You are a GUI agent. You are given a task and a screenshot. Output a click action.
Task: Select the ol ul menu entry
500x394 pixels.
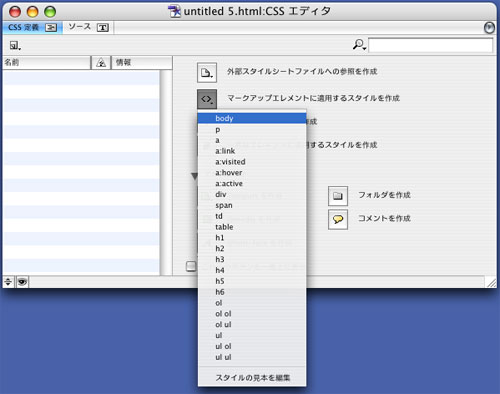click(252, 324)
